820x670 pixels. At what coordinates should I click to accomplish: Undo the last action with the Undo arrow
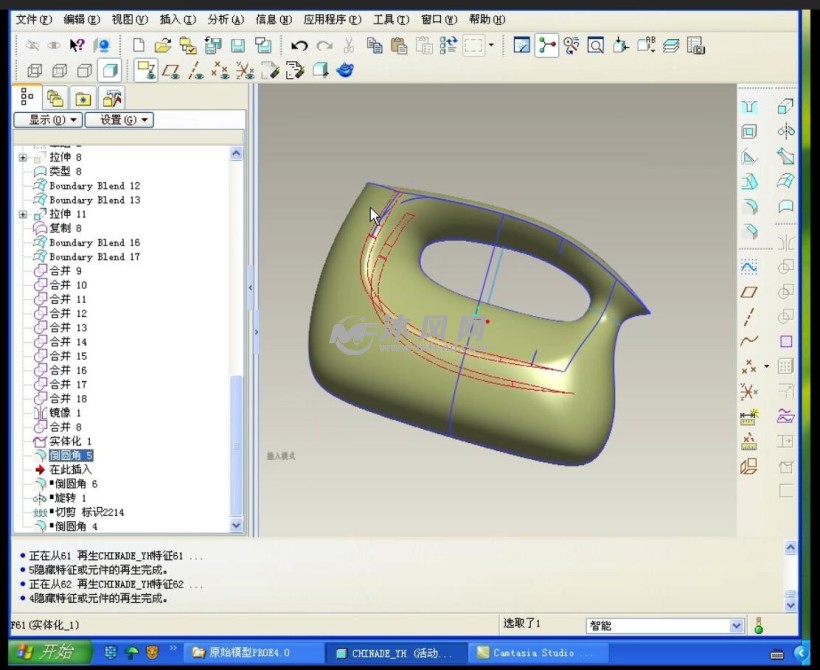[299, 46]
